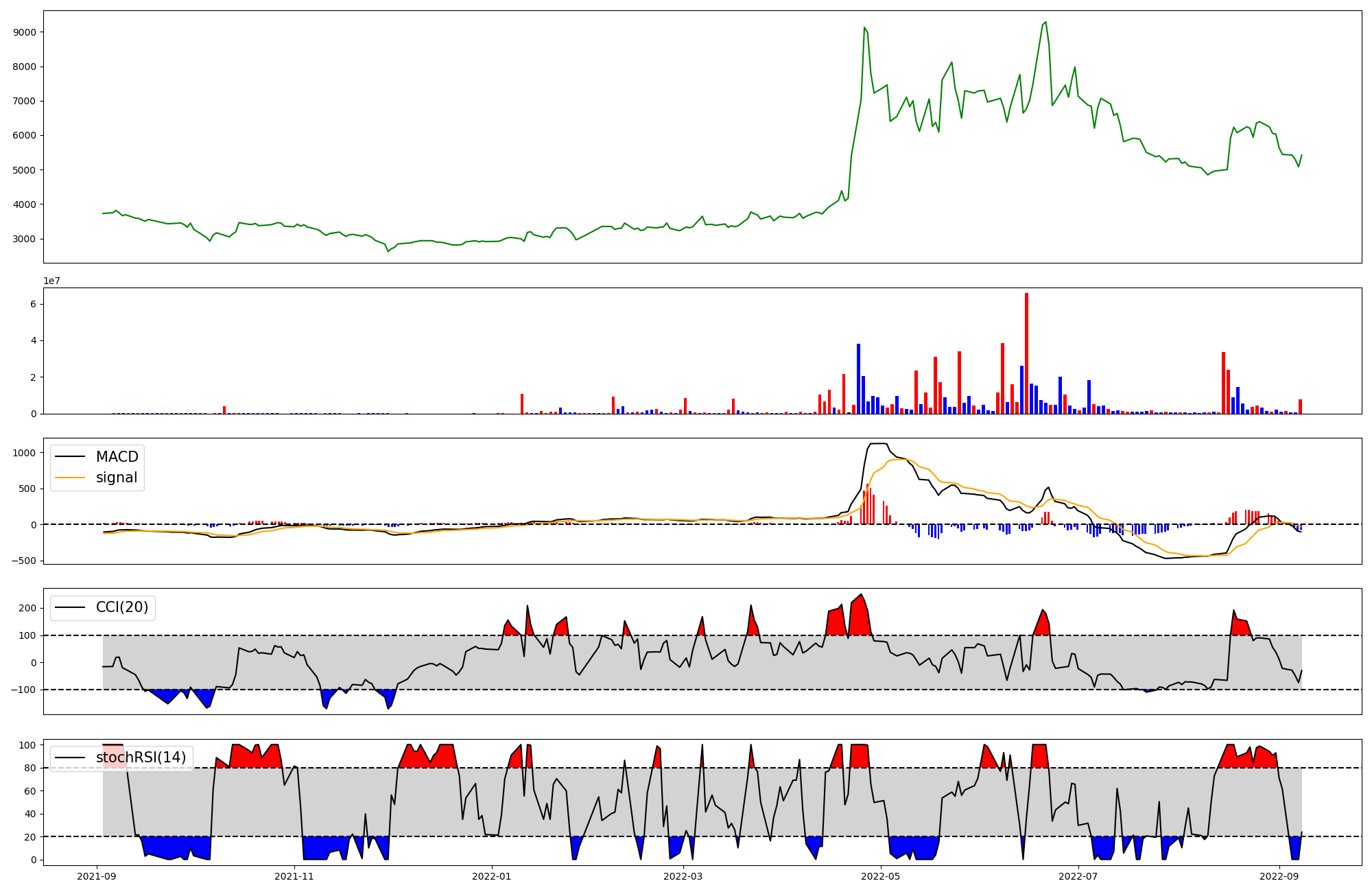
Task: Select the CCI(20) legend entry
Action: [121, 607]
